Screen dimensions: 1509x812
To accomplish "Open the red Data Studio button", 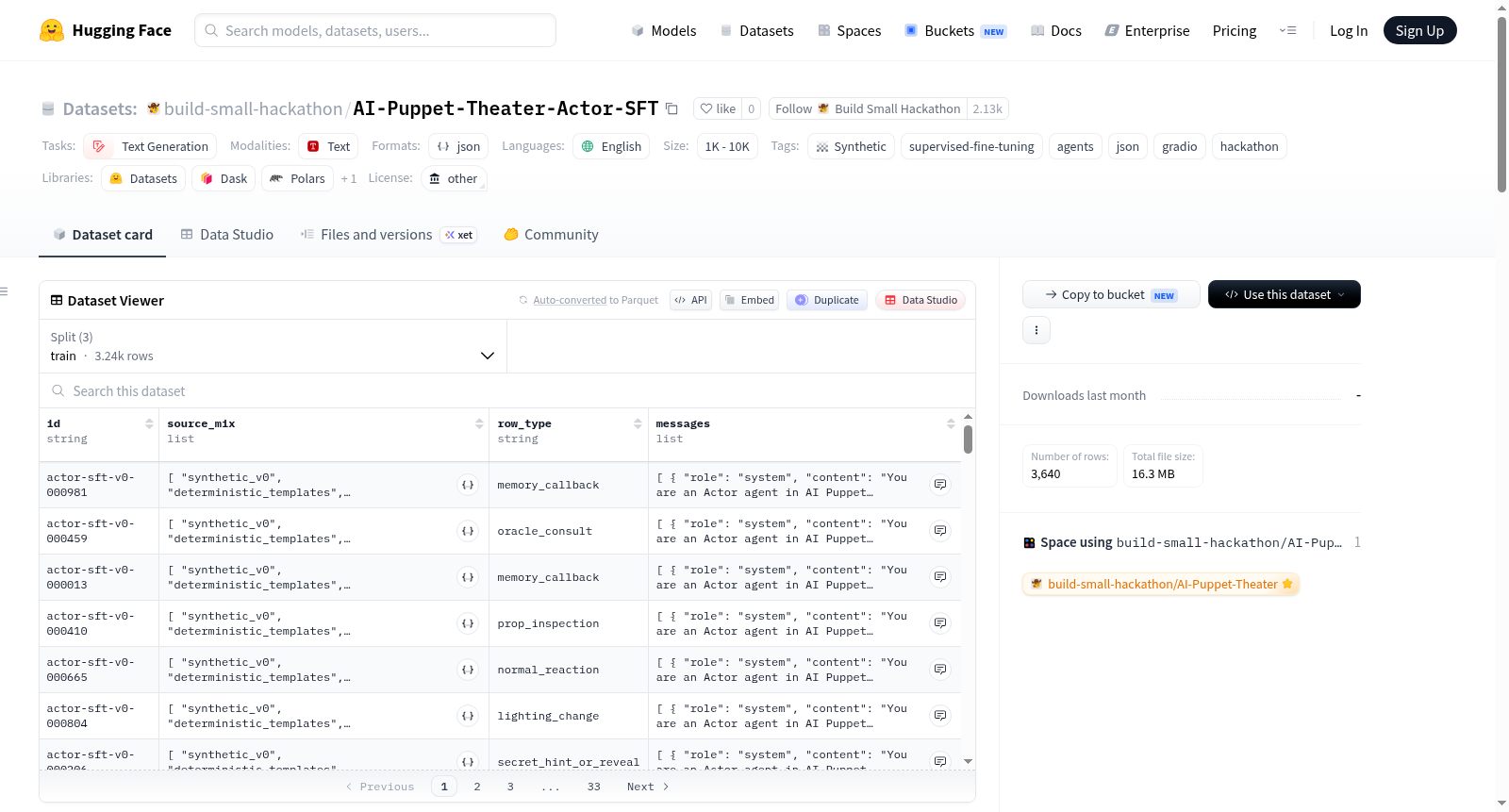I will pyautogui.click(x=920, y=300).
